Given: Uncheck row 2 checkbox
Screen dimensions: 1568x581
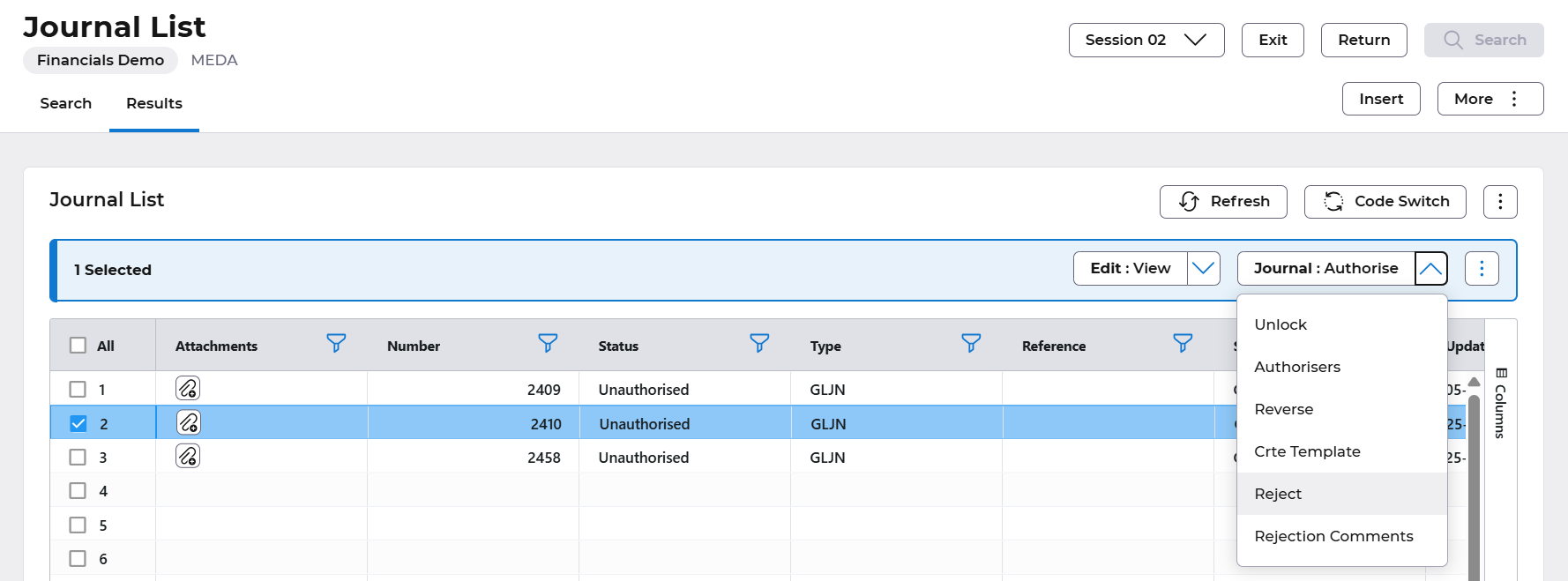Looking at the screenshot, I should click(78, 423).
